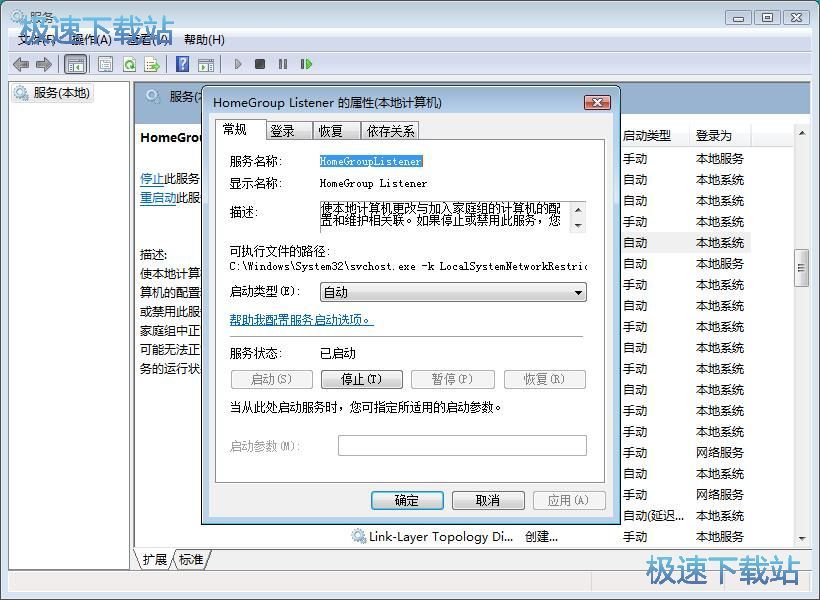Open the 帮助(H) menu
The width and height of the screenshot is (820, 600).
[x=204, y=40]
